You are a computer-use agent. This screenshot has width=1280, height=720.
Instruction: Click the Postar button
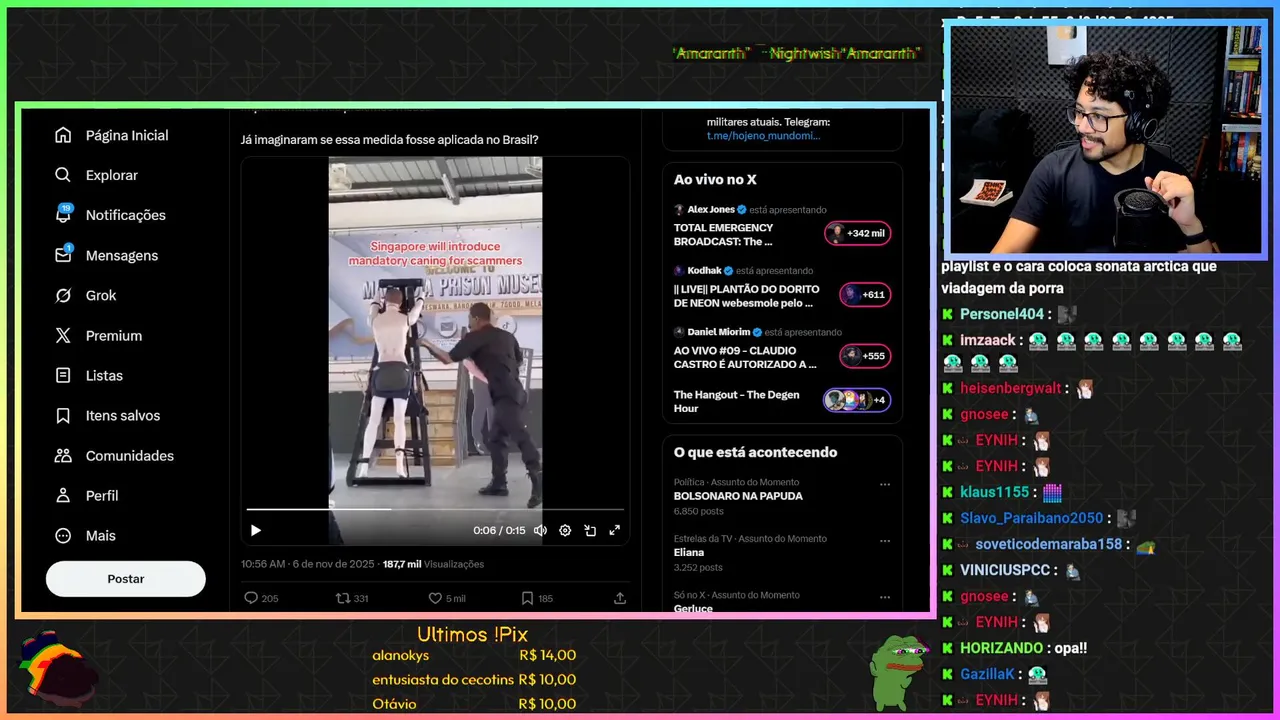[x=126, y=579]
